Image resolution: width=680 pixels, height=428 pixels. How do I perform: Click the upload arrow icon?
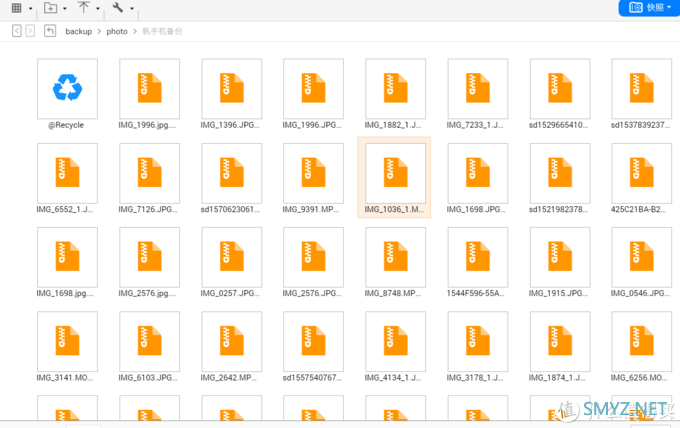(83, 7)
